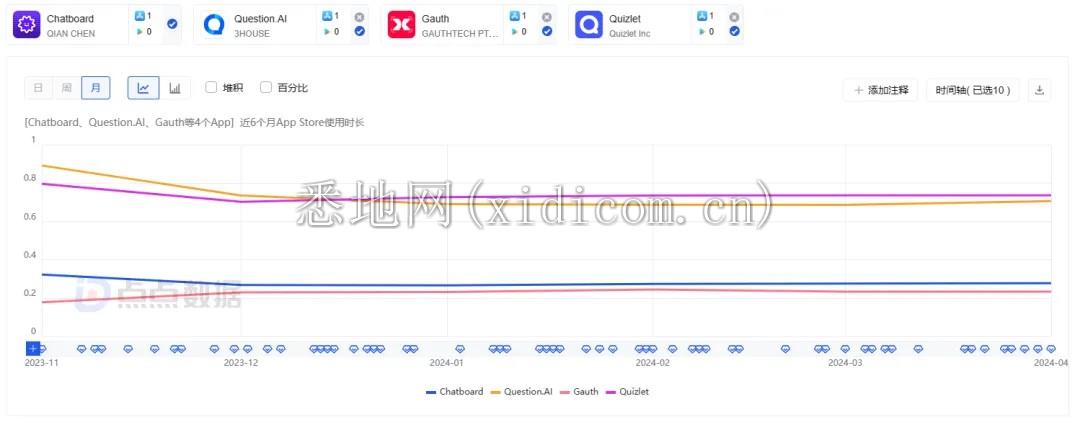Enable the 百分比 percentage checkbox

tap(266, 87)
